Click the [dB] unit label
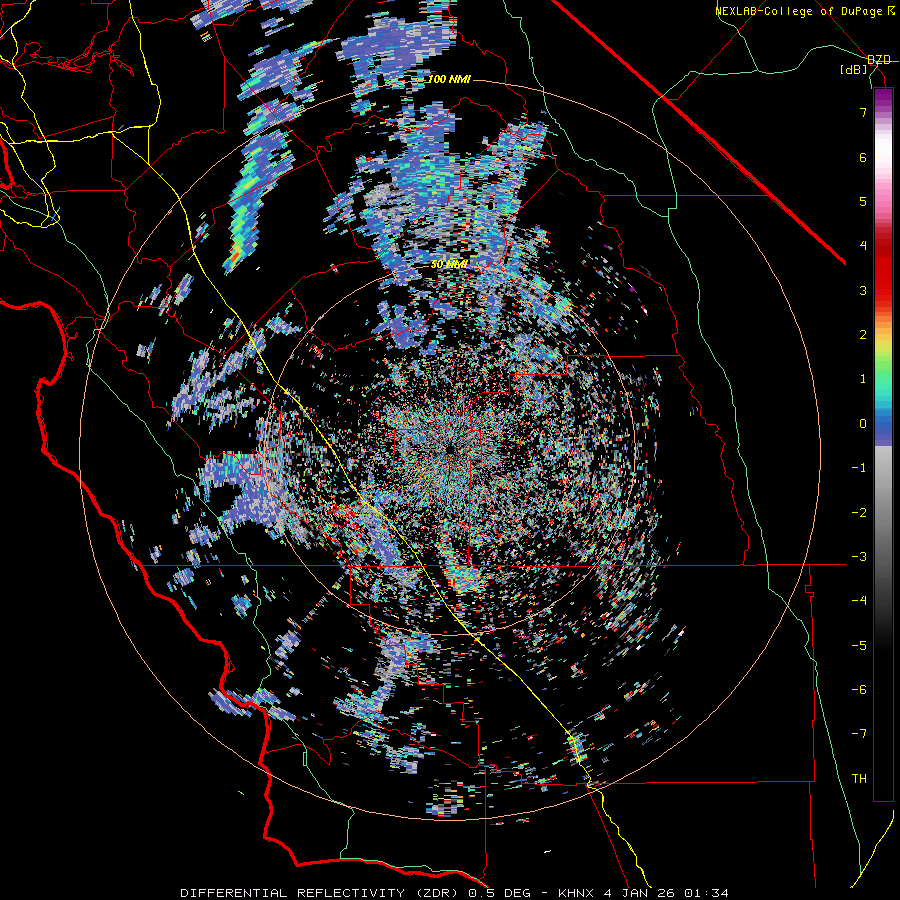Viewport: 900px width, 900px height. [x=854, y=69]
